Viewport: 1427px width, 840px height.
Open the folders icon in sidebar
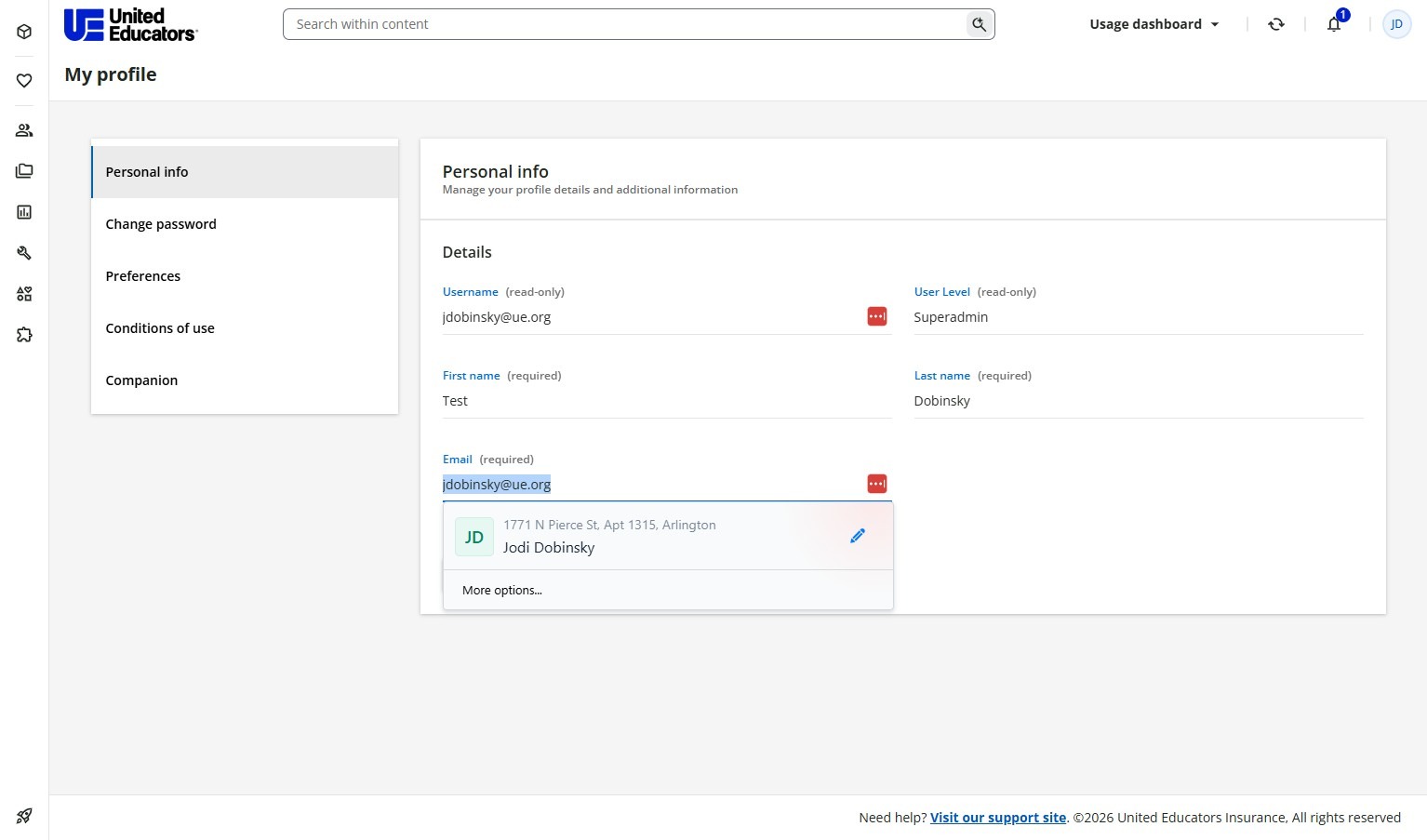[x=24, y=171]
